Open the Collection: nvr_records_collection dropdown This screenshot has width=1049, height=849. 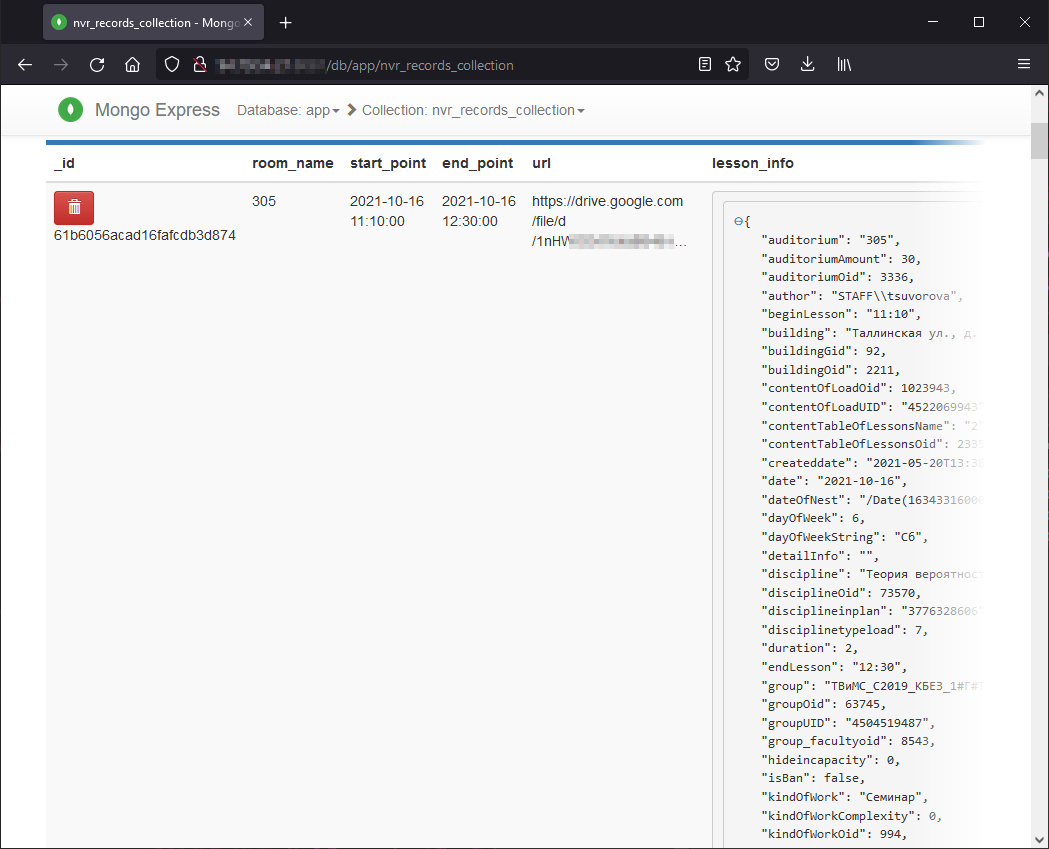tap(473, 110)
